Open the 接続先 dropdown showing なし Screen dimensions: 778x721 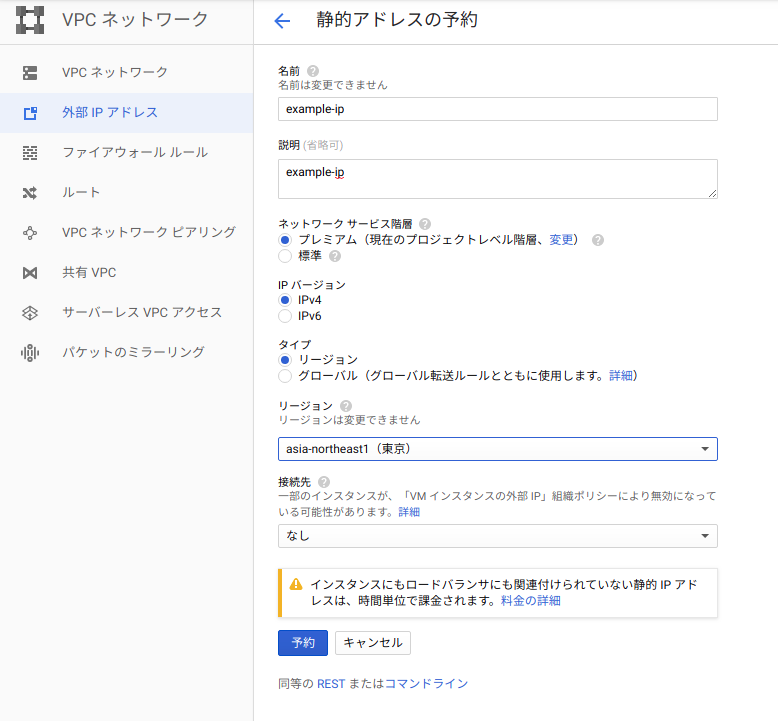click(x=498, y=536)
